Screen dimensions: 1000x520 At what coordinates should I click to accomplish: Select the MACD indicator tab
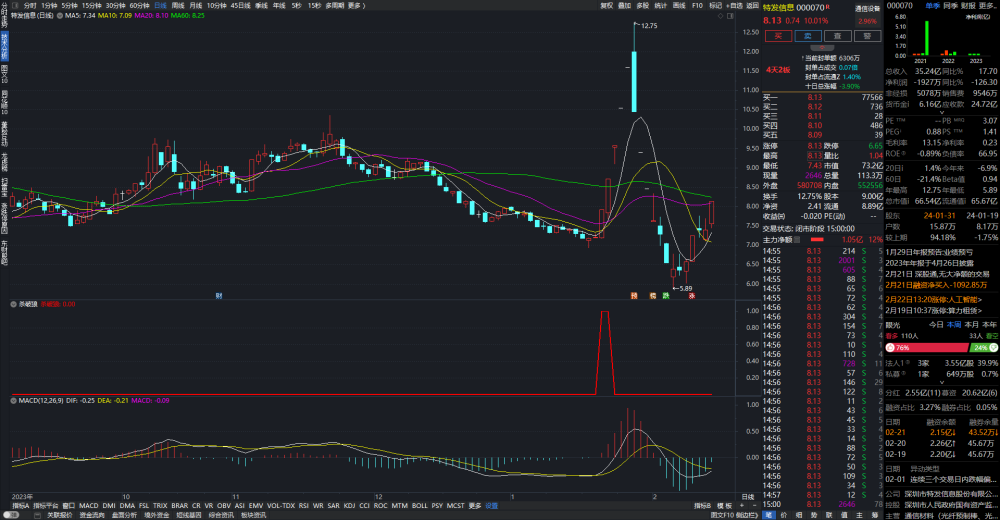pos(89,505)
